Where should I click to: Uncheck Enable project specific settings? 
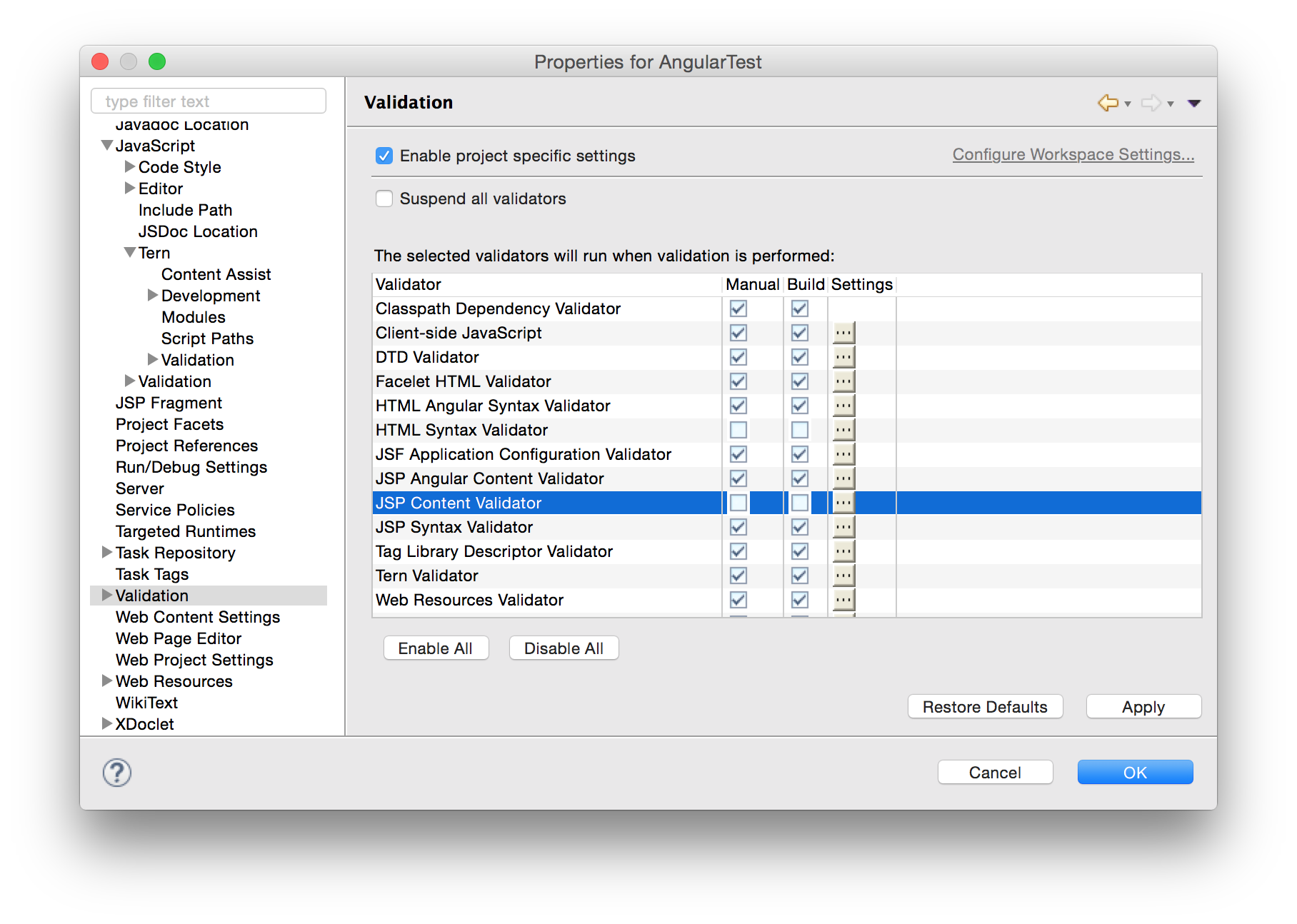coord(384,156)
